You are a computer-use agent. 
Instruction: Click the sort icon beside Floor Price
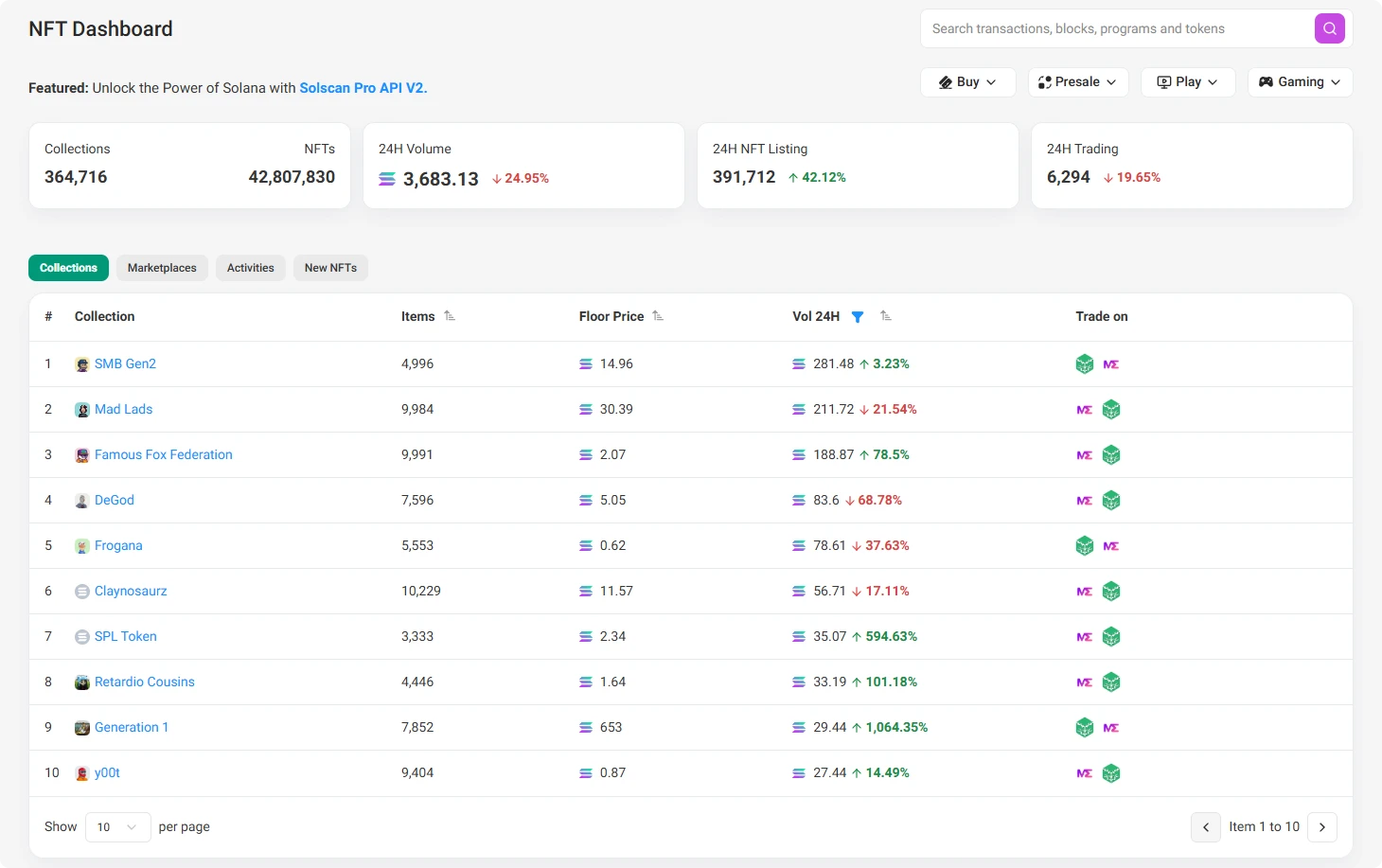pyautogui.click(x=660, y=315)
